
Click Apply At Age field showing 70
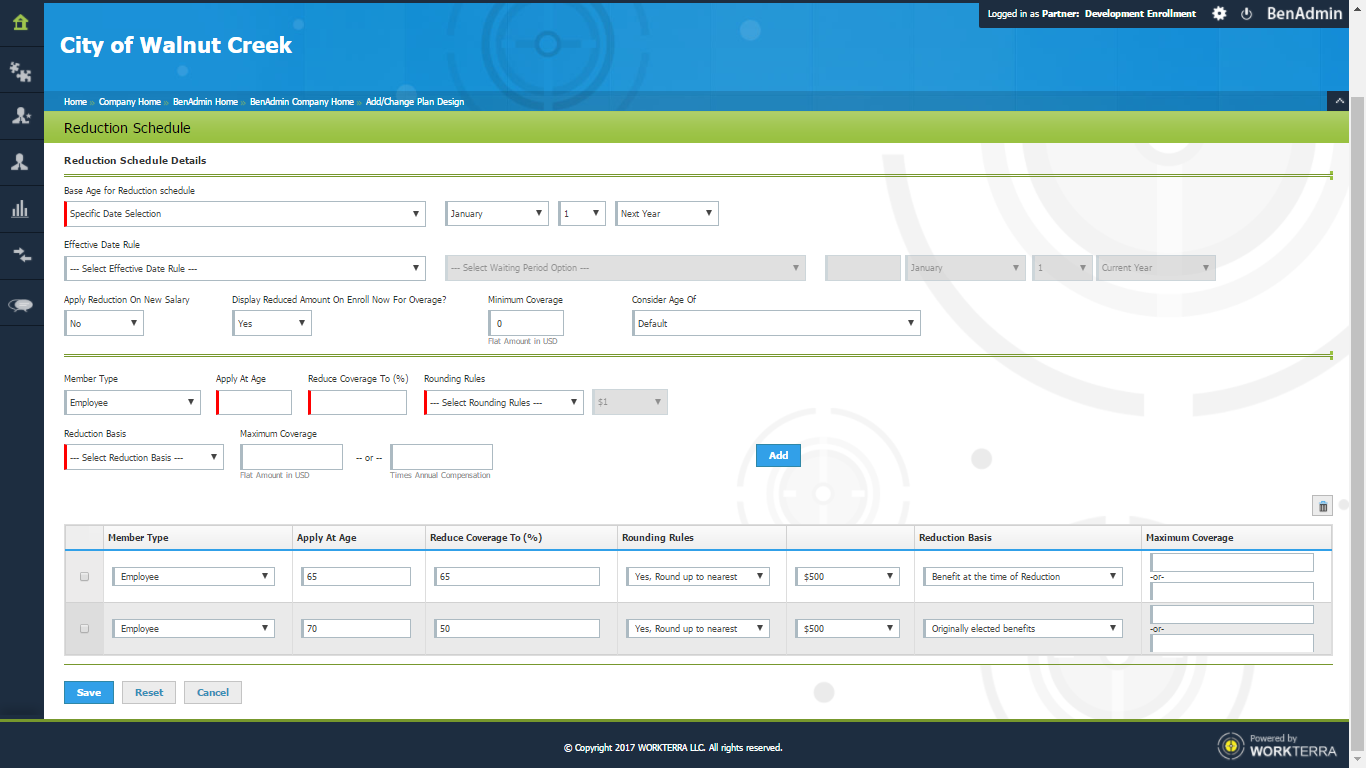coord(356,629)
